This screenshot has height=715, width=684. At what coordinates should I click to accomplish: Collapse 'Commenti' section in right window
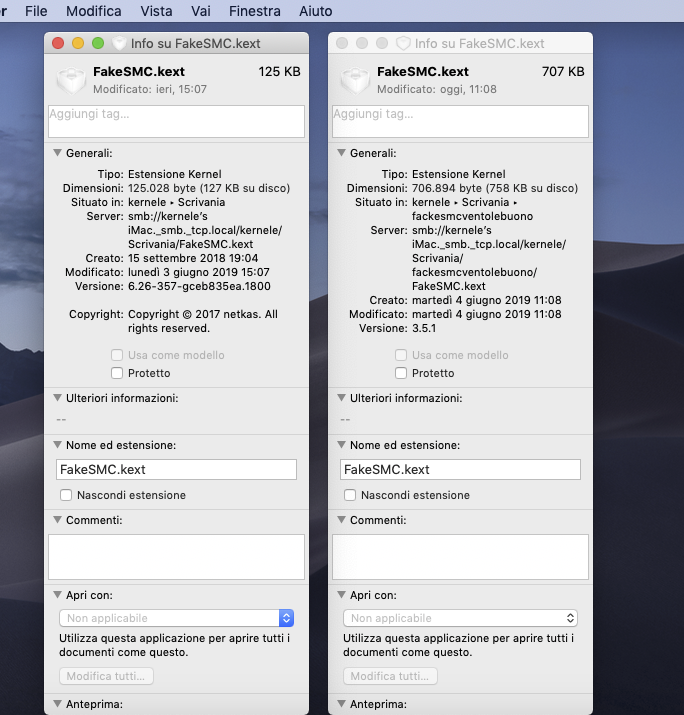342,520
